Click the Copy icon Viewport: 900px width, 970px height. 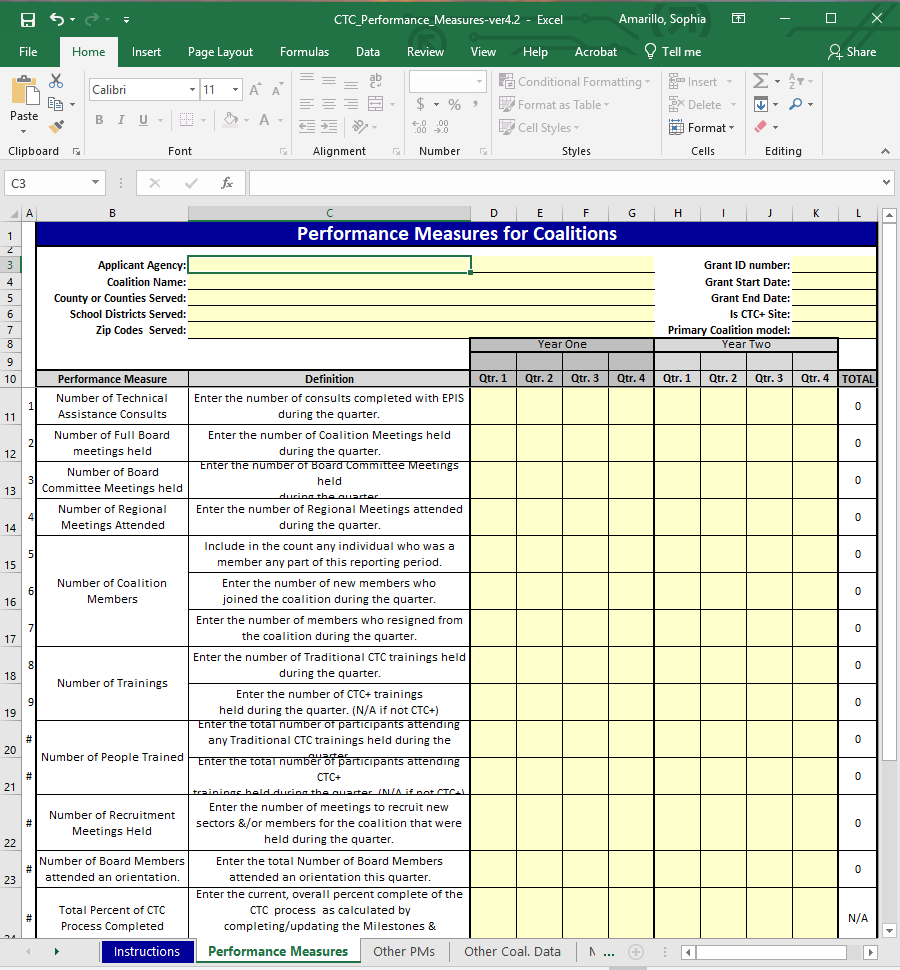tap(56, 105)
